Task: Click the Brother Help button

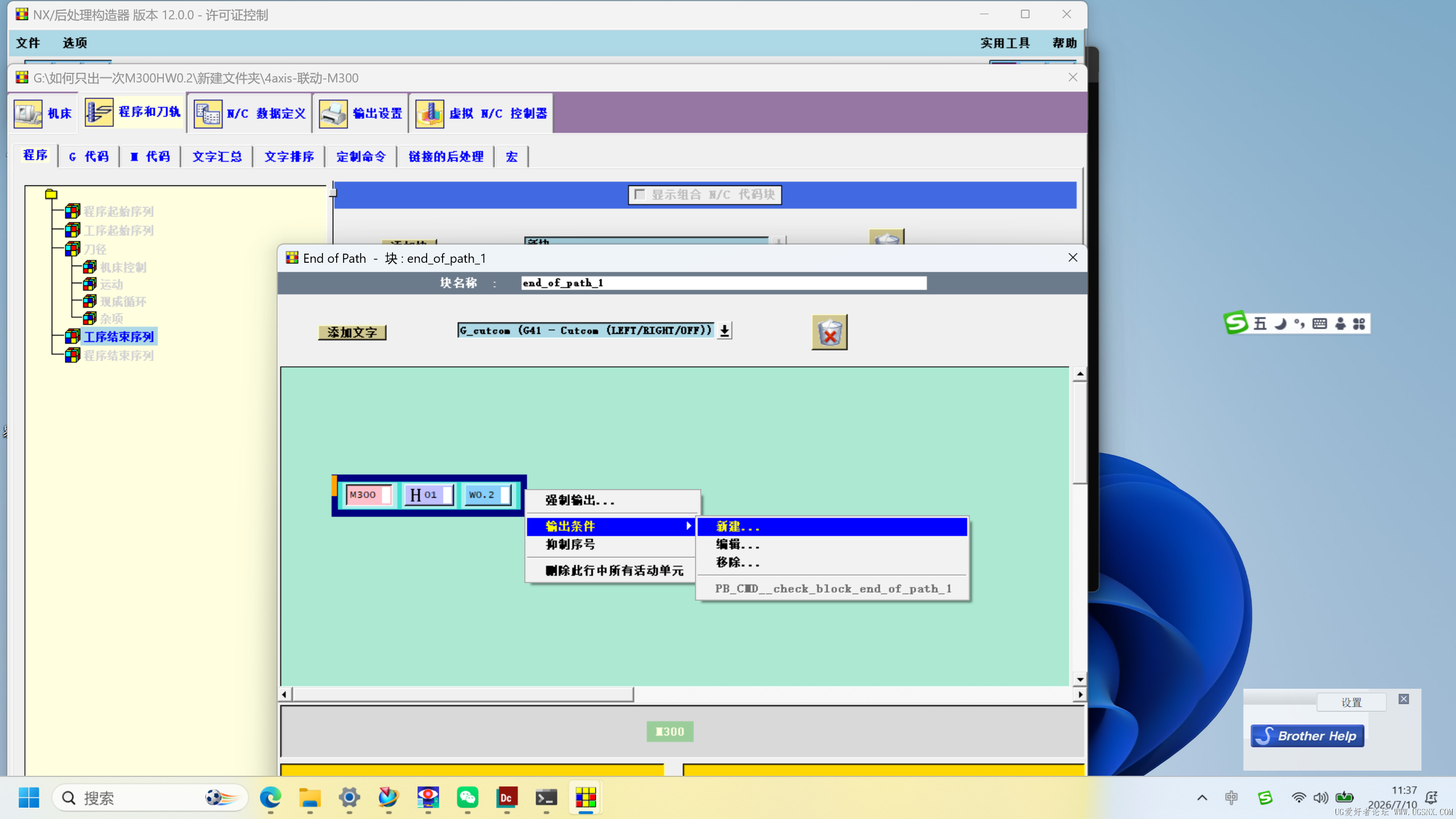Action: pyautogui.click(x=1307, y=736)
